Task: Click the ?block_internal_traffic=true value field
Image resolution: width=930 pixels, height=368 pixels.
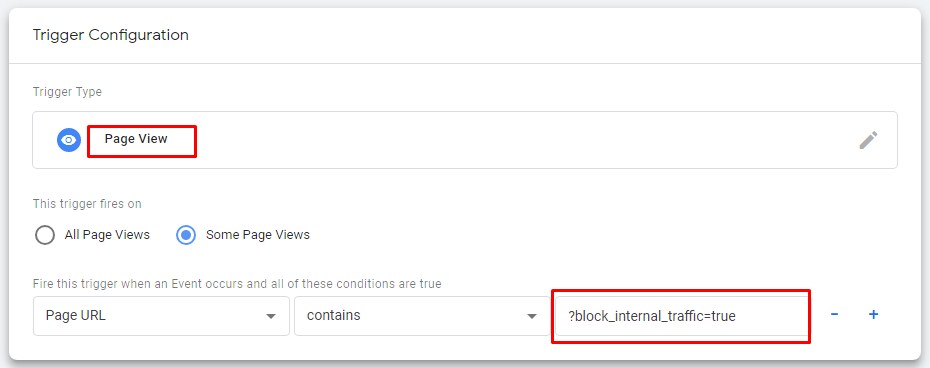Action: coord(681,316)
